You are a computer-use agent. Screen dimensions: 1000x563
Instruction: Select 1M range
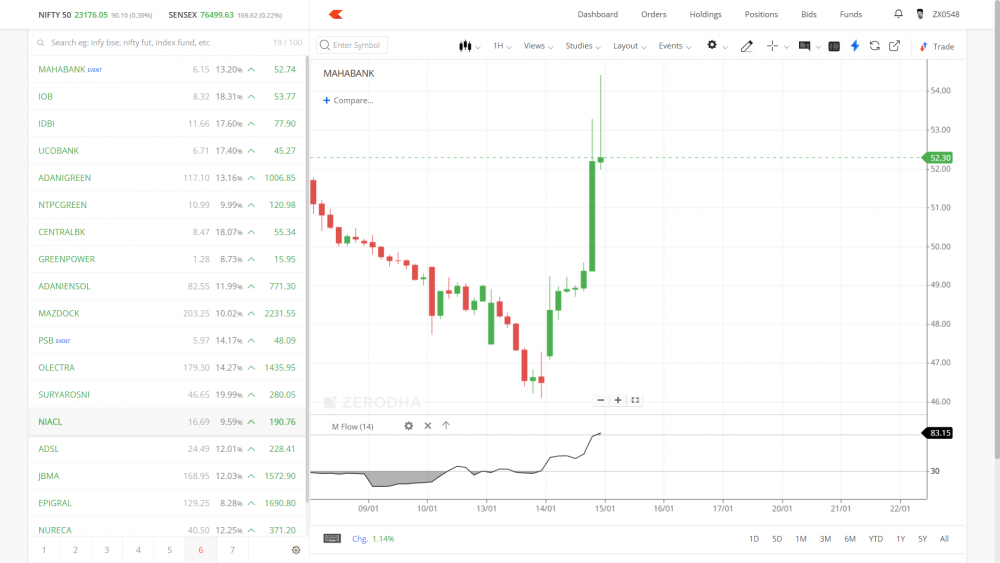click(801, 539)
